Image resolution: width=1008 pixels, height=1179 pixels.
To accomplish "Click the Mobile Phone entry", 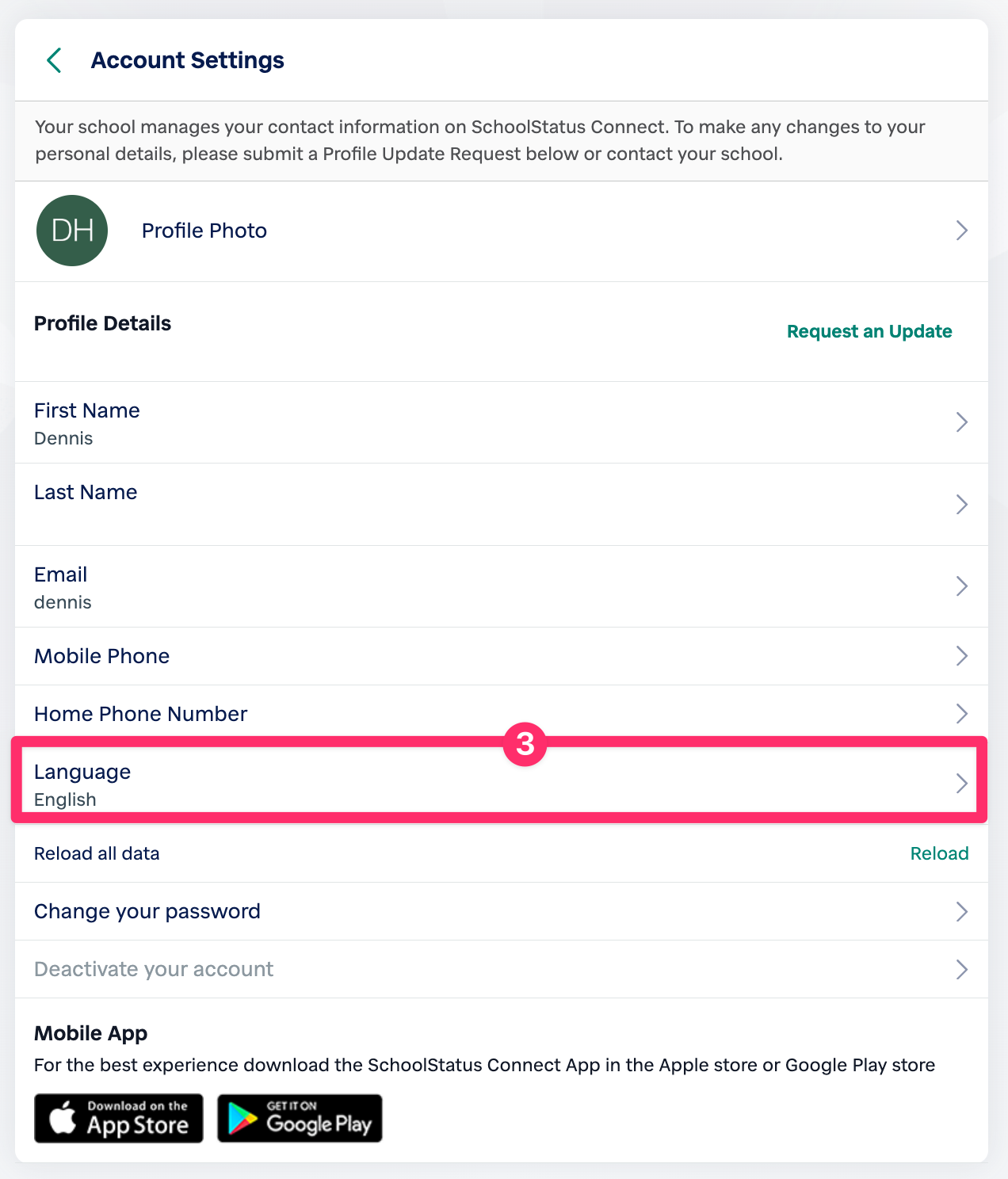I will click(102, 656).
